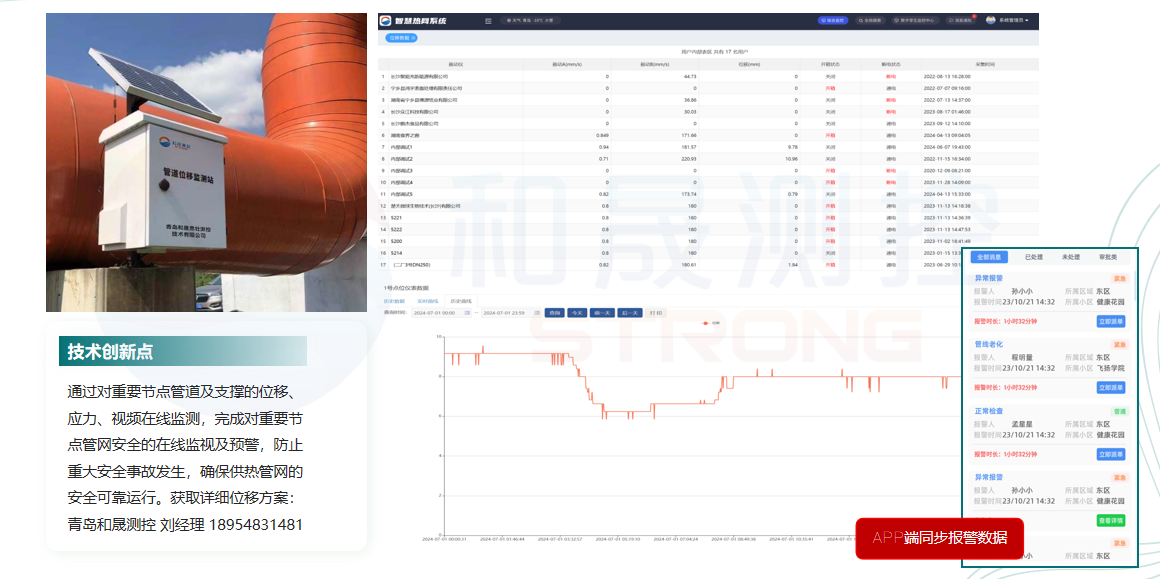Click the end time field 2024-07-01 23:59
The image size is (1160, 579).
(510, 313)
